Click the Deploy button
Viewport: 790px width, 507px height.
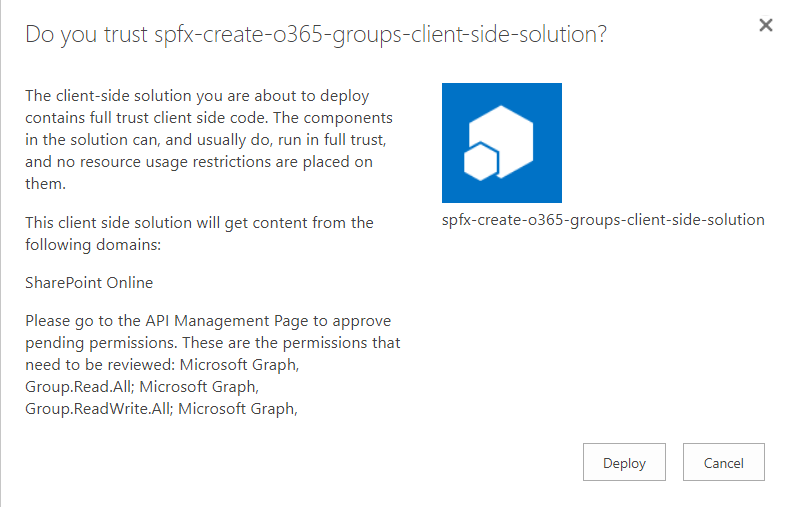coord(624,463)
